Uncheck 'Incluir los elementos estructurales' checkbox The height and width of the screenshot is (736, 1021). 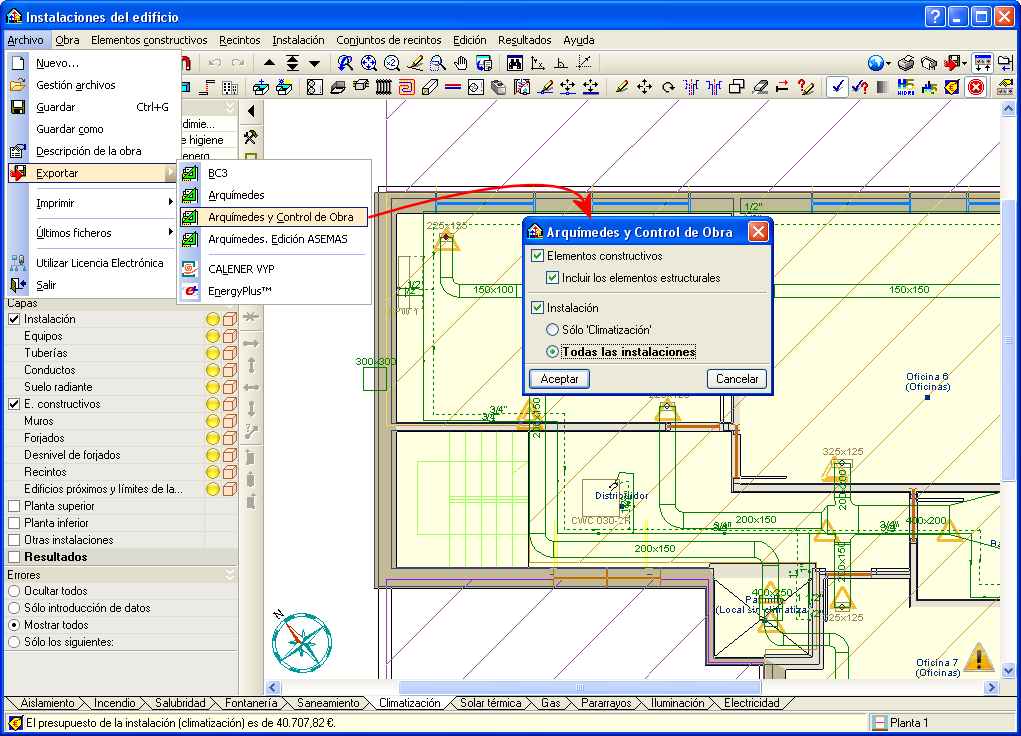[553, 278]
